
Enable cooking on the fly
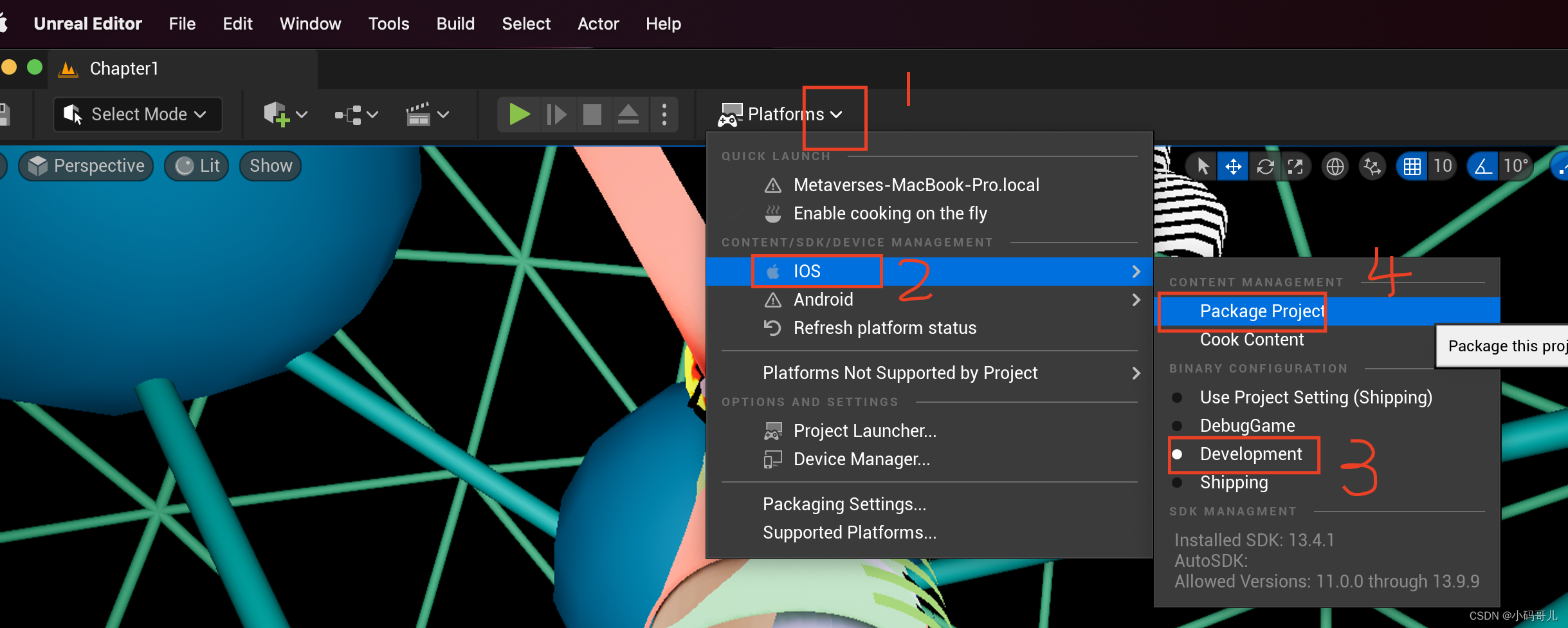pyautogui.click(x=929, y=214)
